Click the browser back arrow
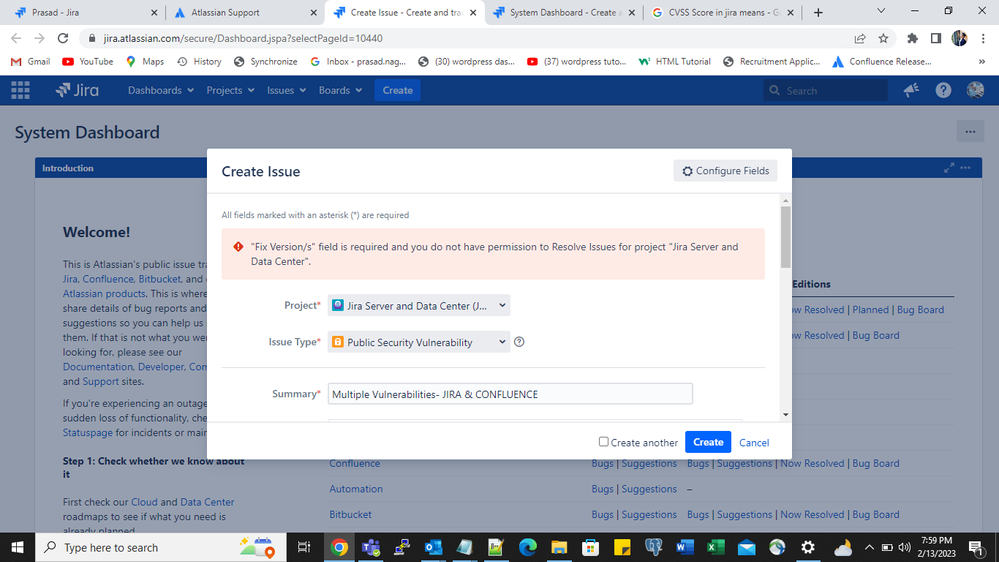This screenshot has width=999, height=562. point(17,38)
